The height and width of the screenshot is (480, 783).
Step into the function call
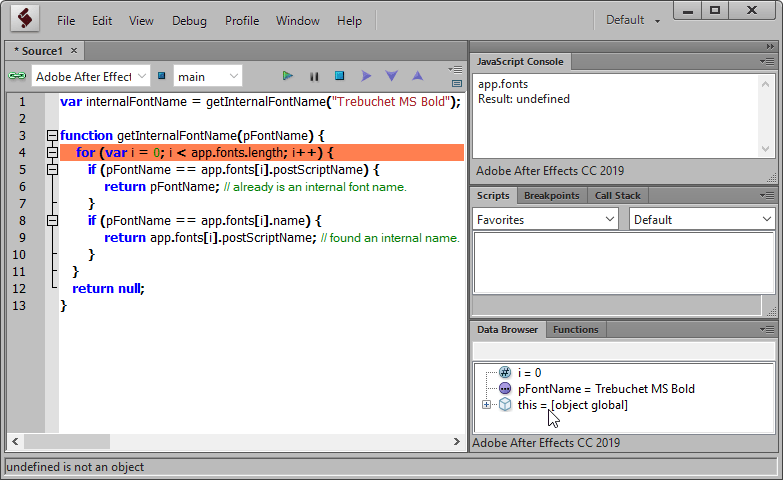[392, 76]
